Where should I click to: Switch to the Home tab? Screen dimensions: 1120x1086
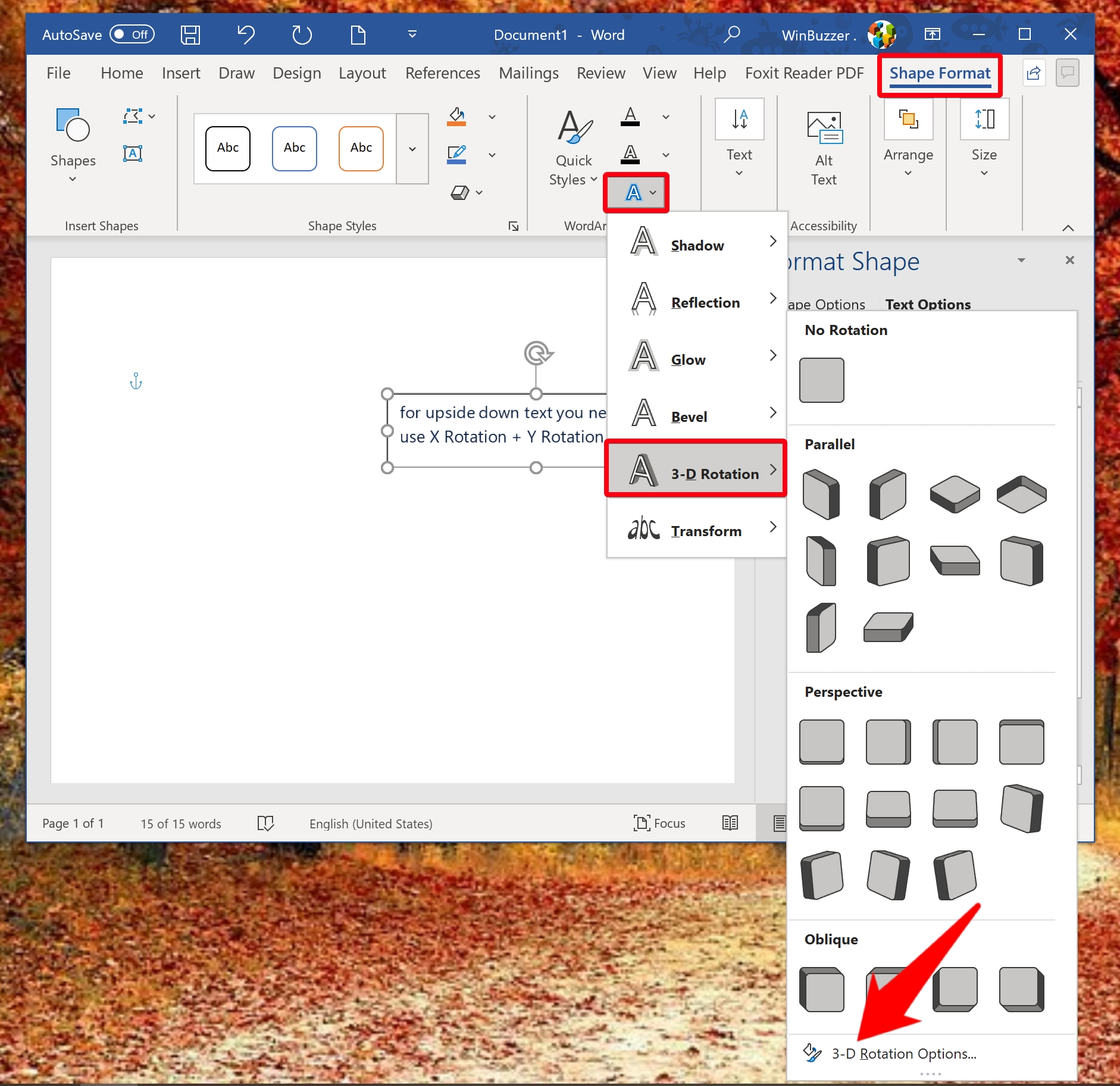tap(121, 73)
